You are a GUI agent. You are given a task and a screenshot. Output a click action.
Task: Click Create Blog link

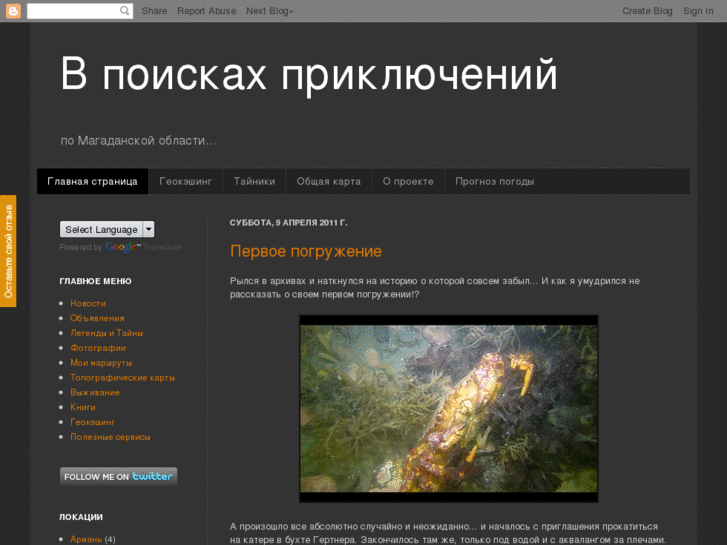(x=647, y=11)
